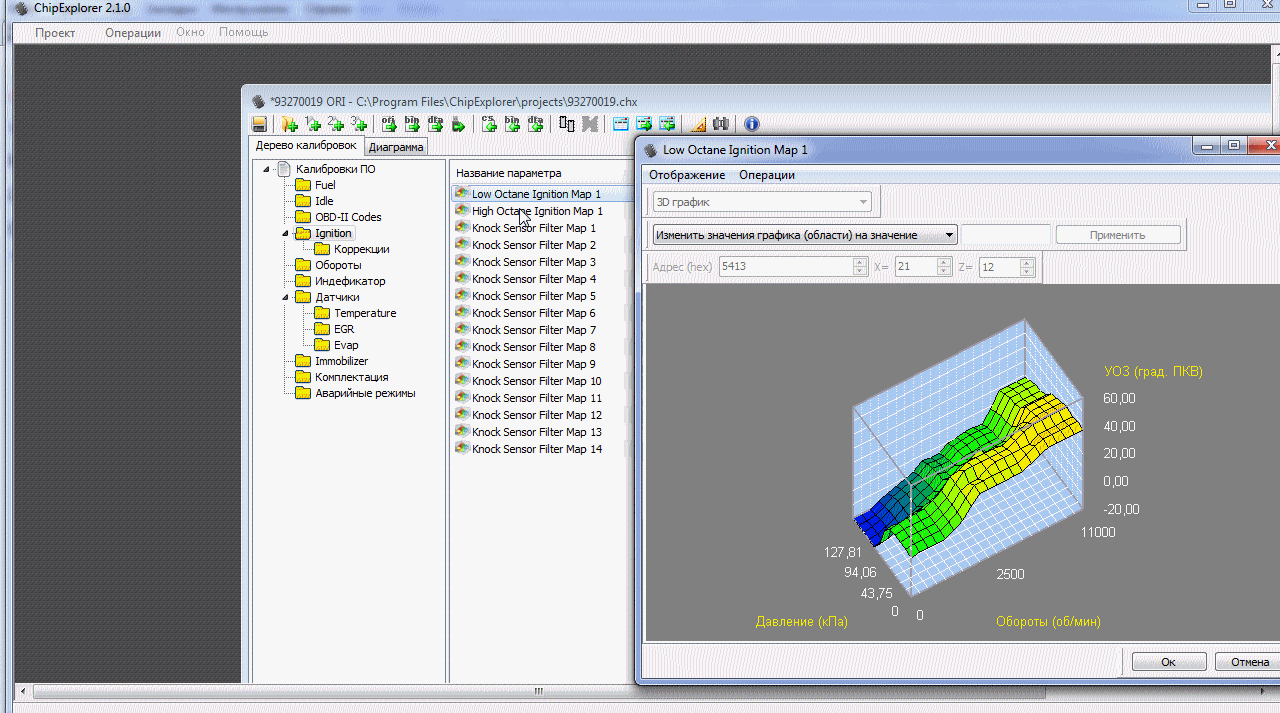This screenshot has width=1280, height=713.
Task: Open the Fuel folder in calibration tree
Action: click(x=325, y=185)
